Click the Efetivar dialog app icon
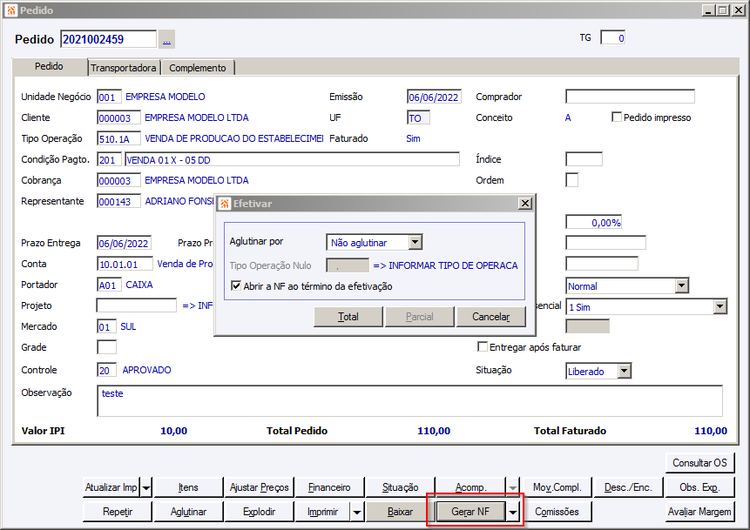 (x=224, y=204)
